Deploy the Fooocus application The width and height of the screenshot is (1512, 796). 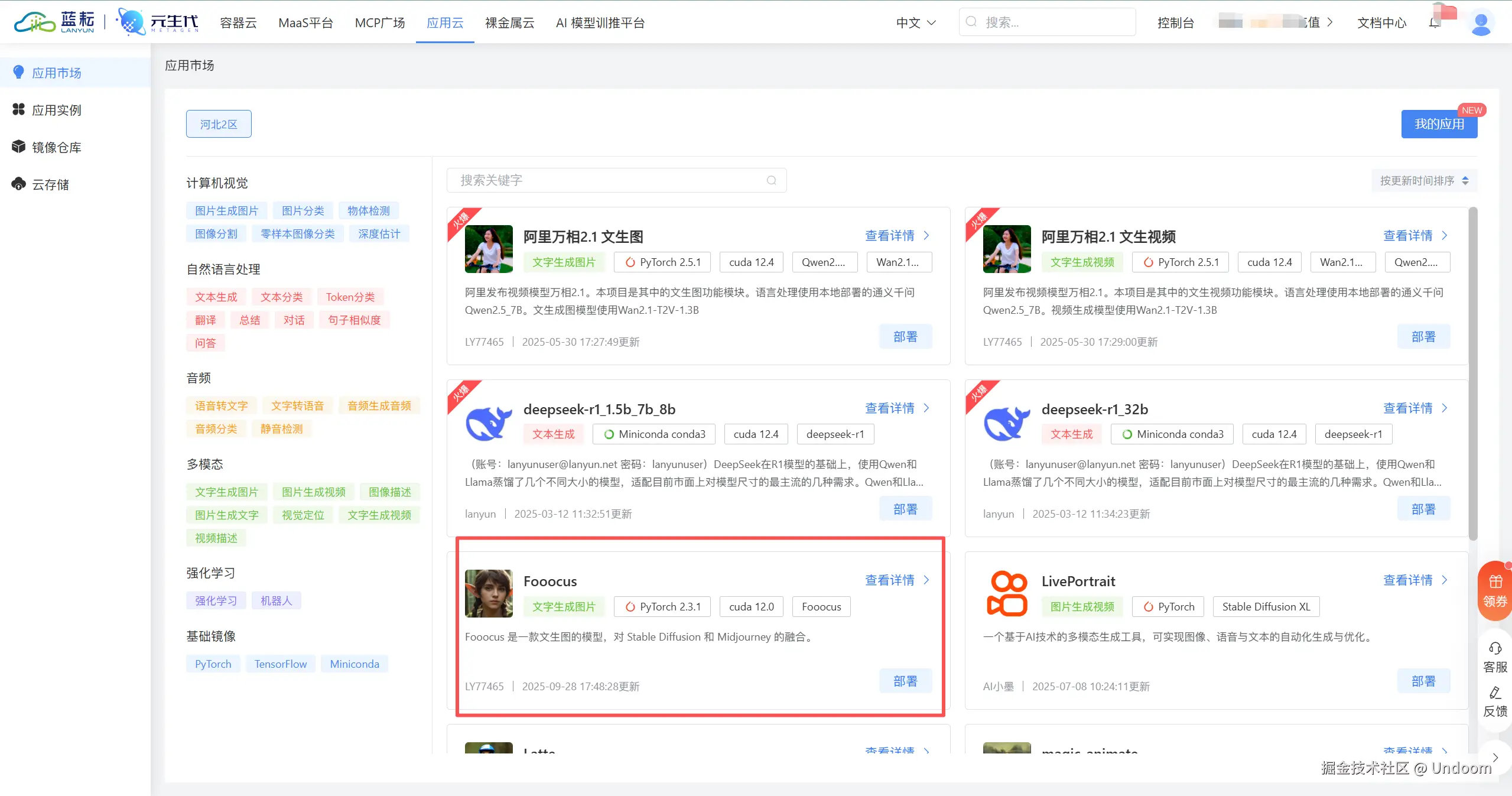905,681
